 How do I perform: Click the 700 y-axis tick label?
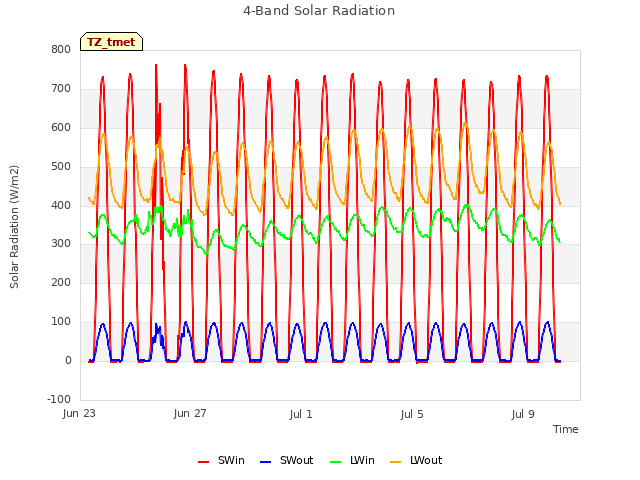[61, 88]
